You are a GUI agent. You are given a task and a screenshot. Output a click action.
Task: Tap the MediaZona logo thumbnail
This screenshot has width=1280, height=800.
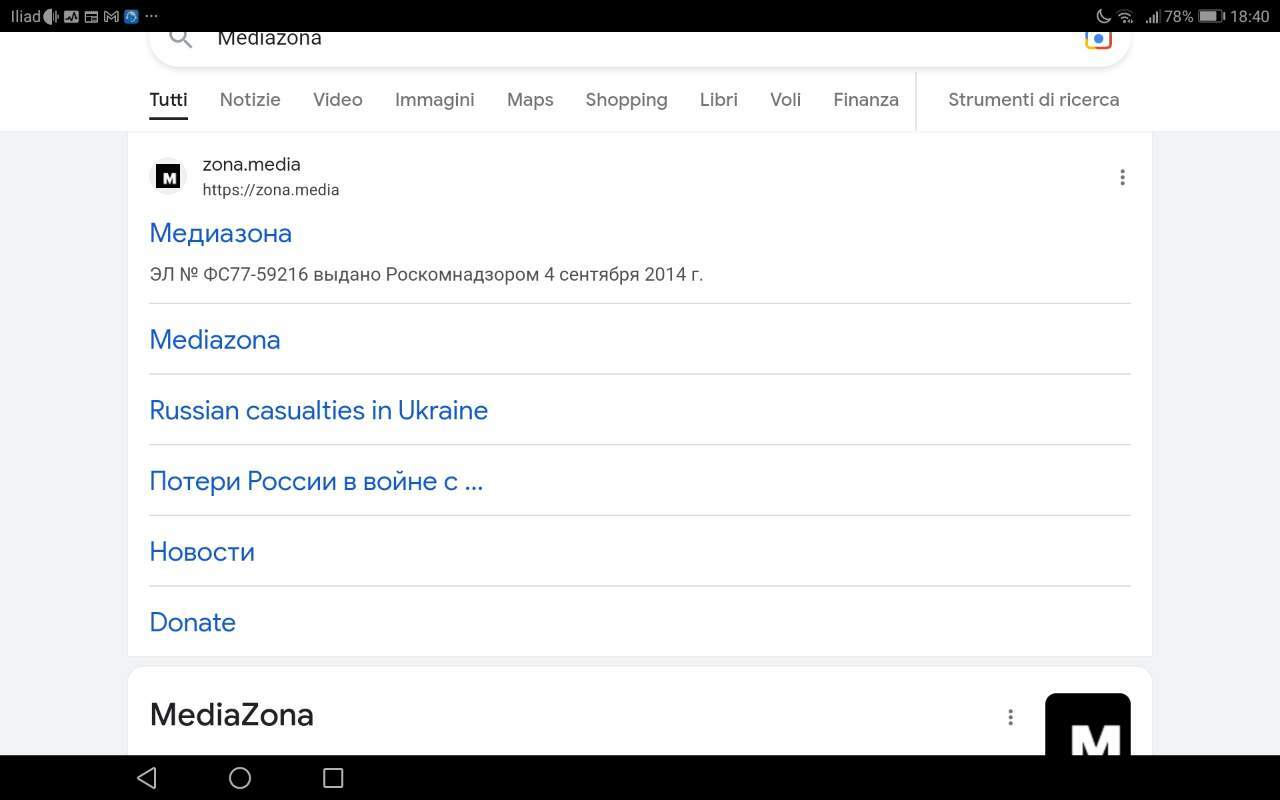[x=1088, y=724]
